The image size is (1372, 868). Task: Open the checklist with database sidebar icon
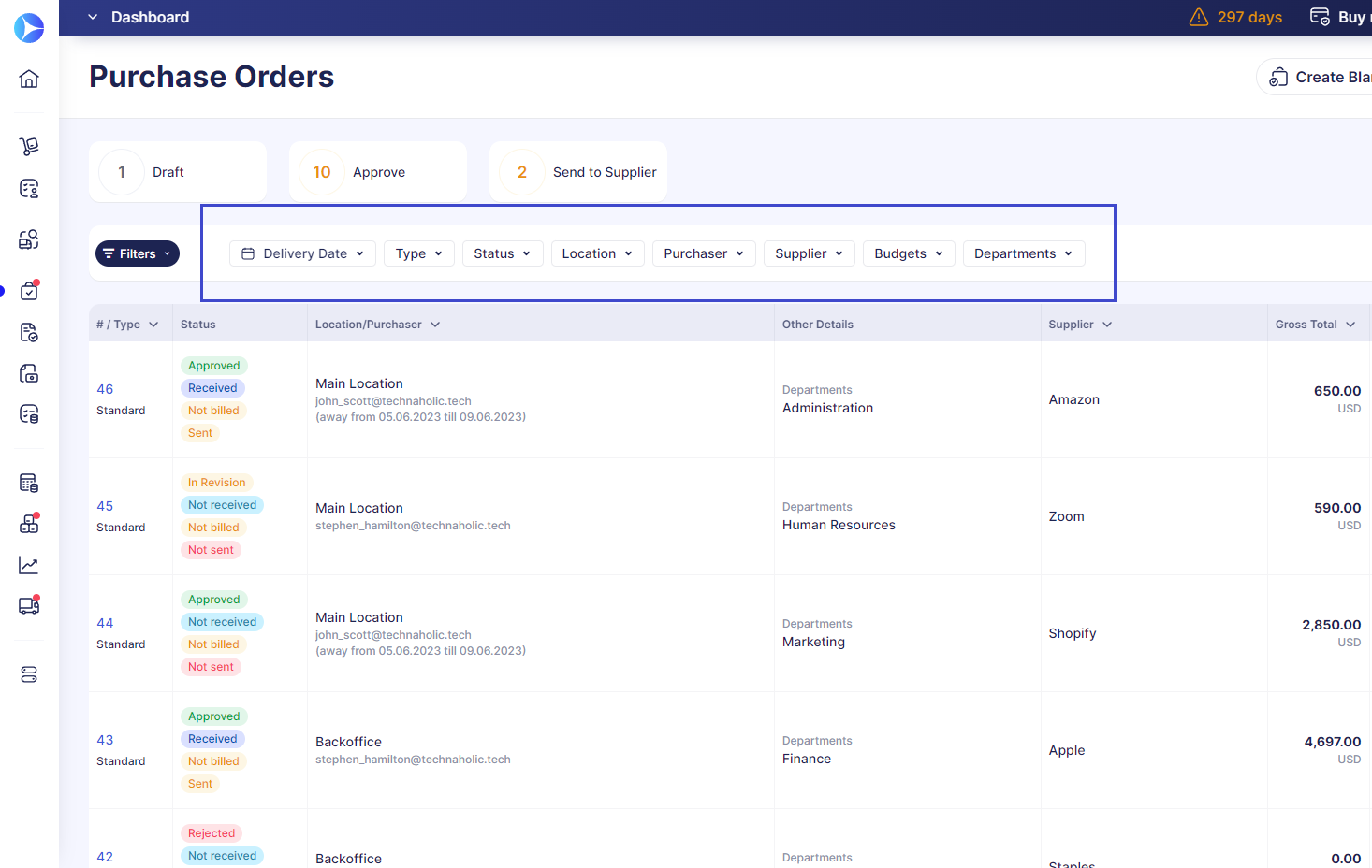click(29, 413)
